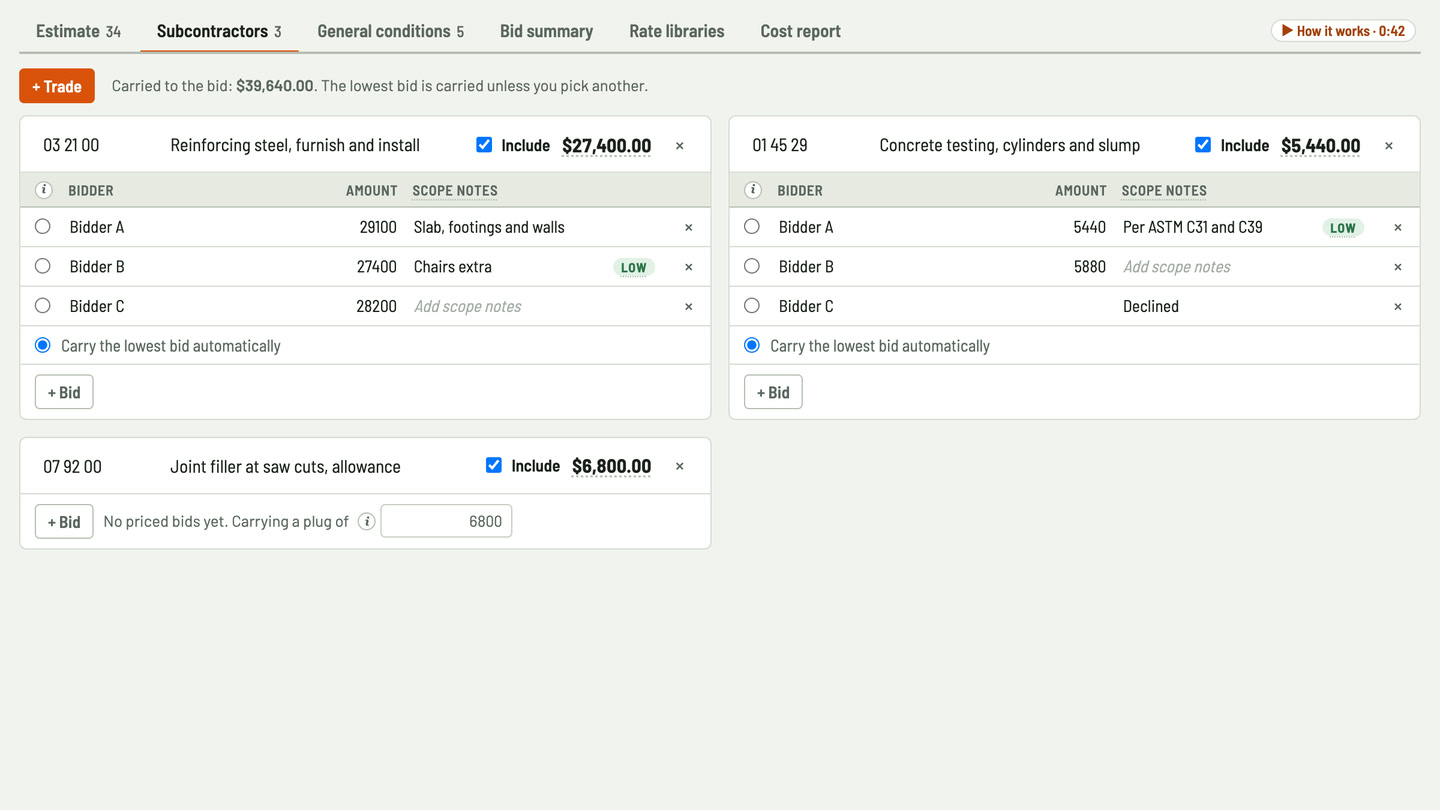This screenshot has width=1440, height=810.
Task: Remove the Concrete testing trade card
Action: point(1389,146)
